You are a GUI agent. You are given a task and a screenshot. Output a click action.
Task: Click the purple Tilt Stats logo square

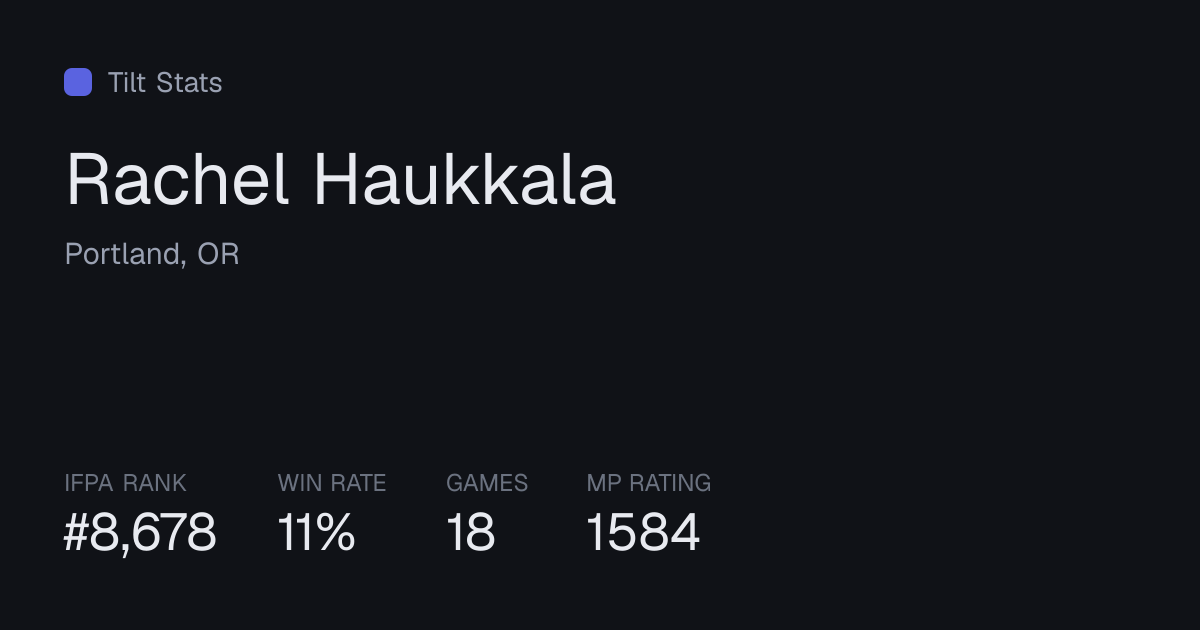point(78,82)
